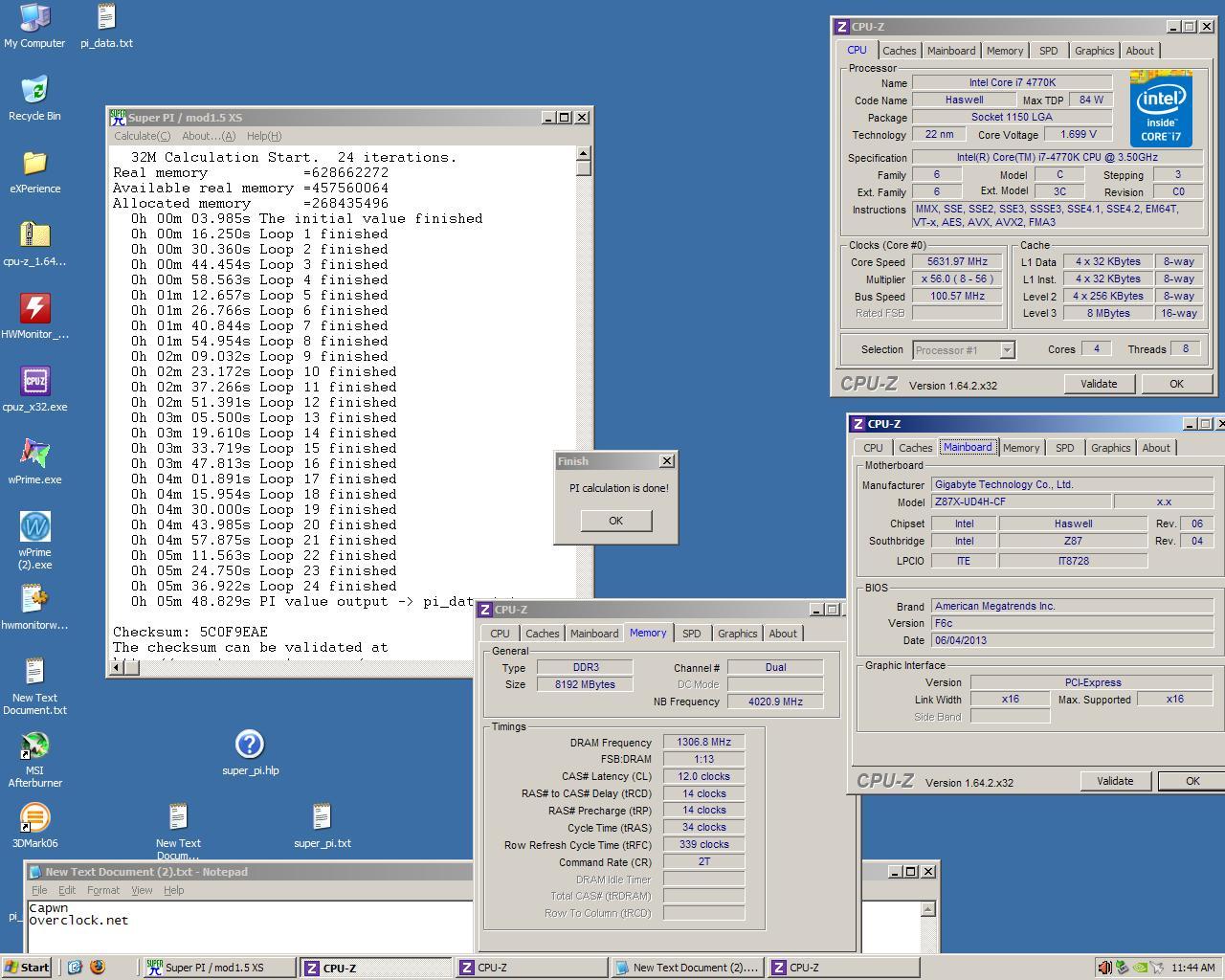
Task: Click the 11:44 AM system clock
Action: coord(1192,968)
